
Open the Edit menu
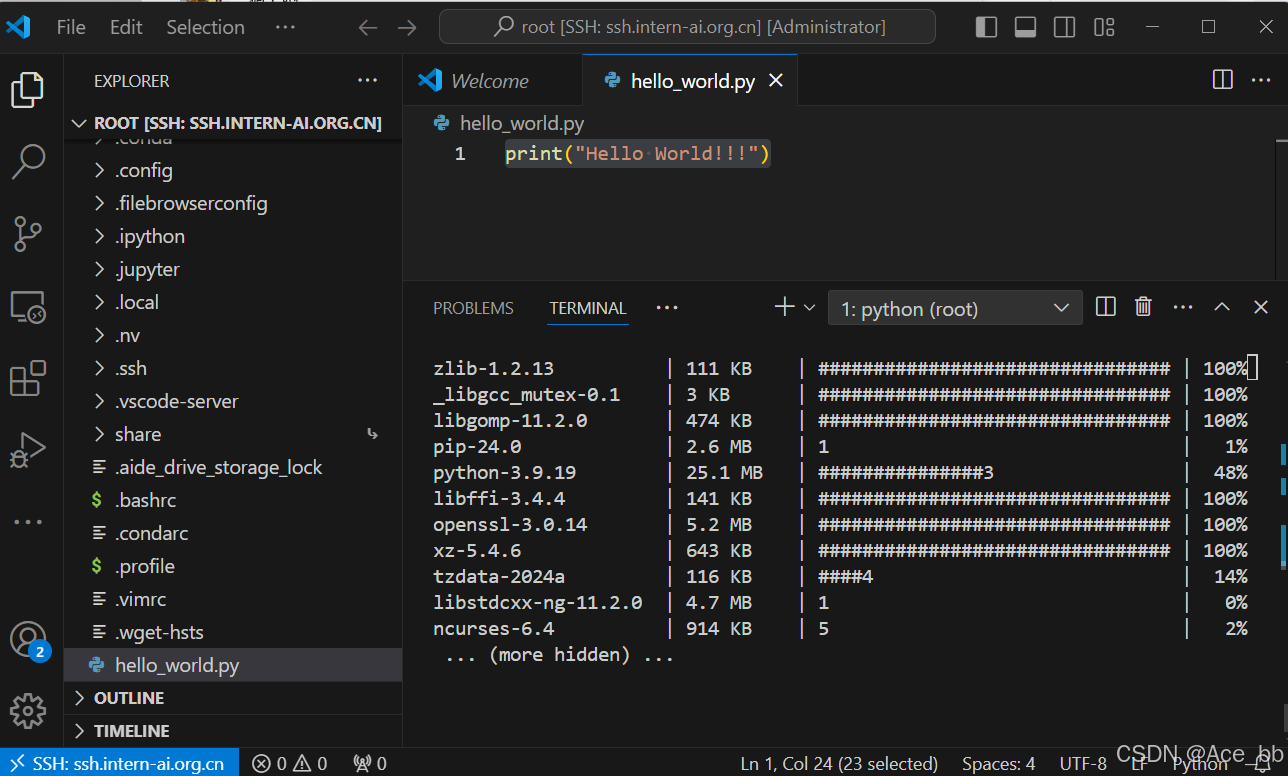(126, 27)
